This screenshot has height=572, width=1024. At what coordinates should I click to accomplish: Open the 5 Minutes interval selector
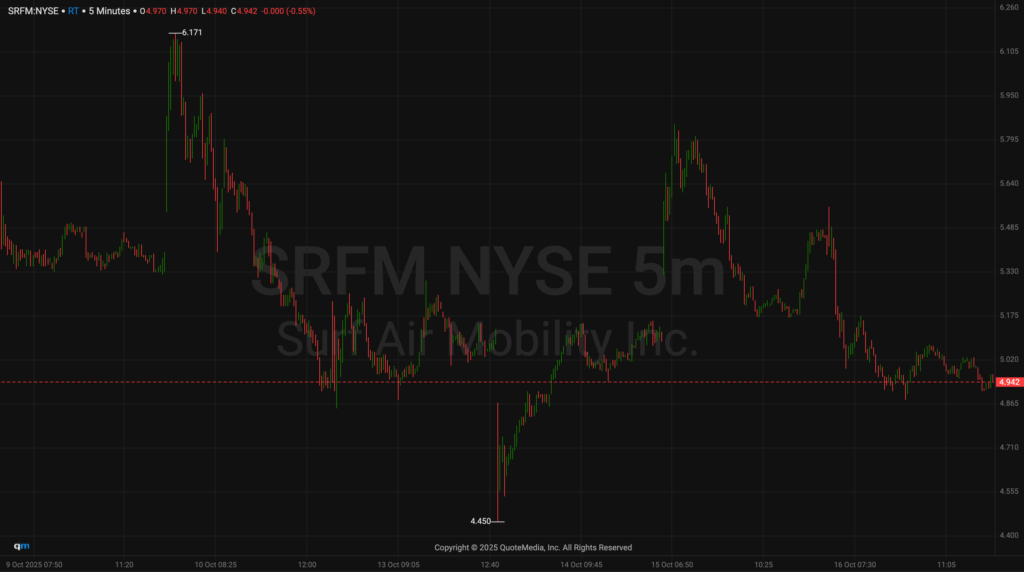109,9
